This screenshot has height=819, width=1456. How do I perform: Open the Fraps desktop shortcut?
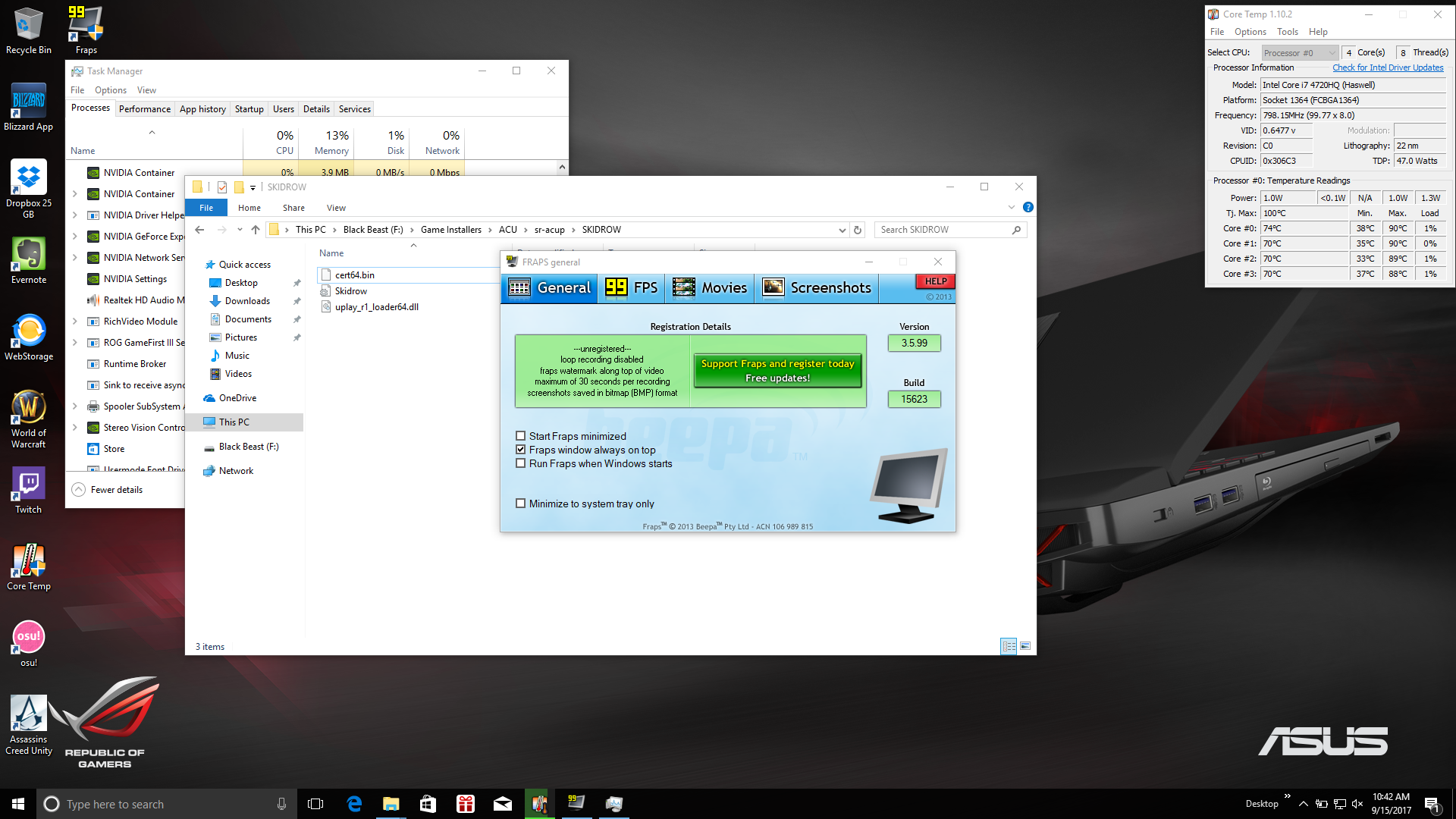[86, 30]
